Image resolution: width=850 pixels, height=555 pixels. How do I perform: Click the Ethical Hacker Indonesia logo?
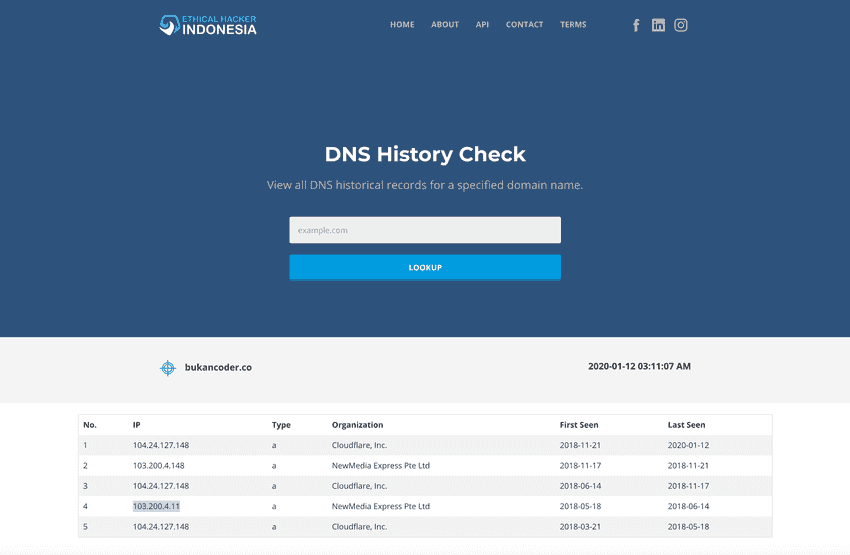[208, 25]
